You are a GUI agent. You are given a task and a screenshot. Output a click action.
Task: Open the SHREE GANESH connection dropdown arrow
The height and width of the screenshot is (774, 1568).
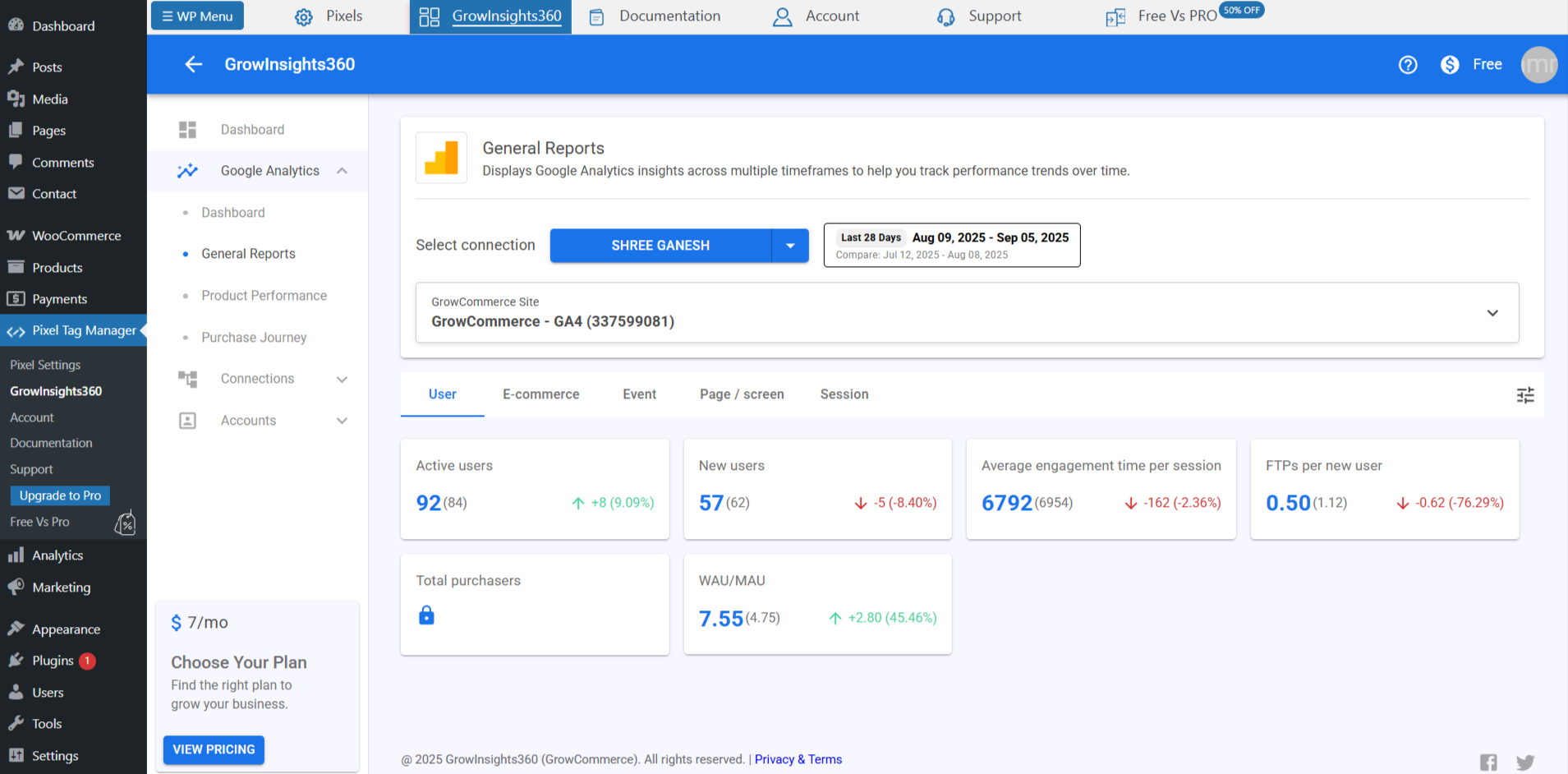[789, 245]
